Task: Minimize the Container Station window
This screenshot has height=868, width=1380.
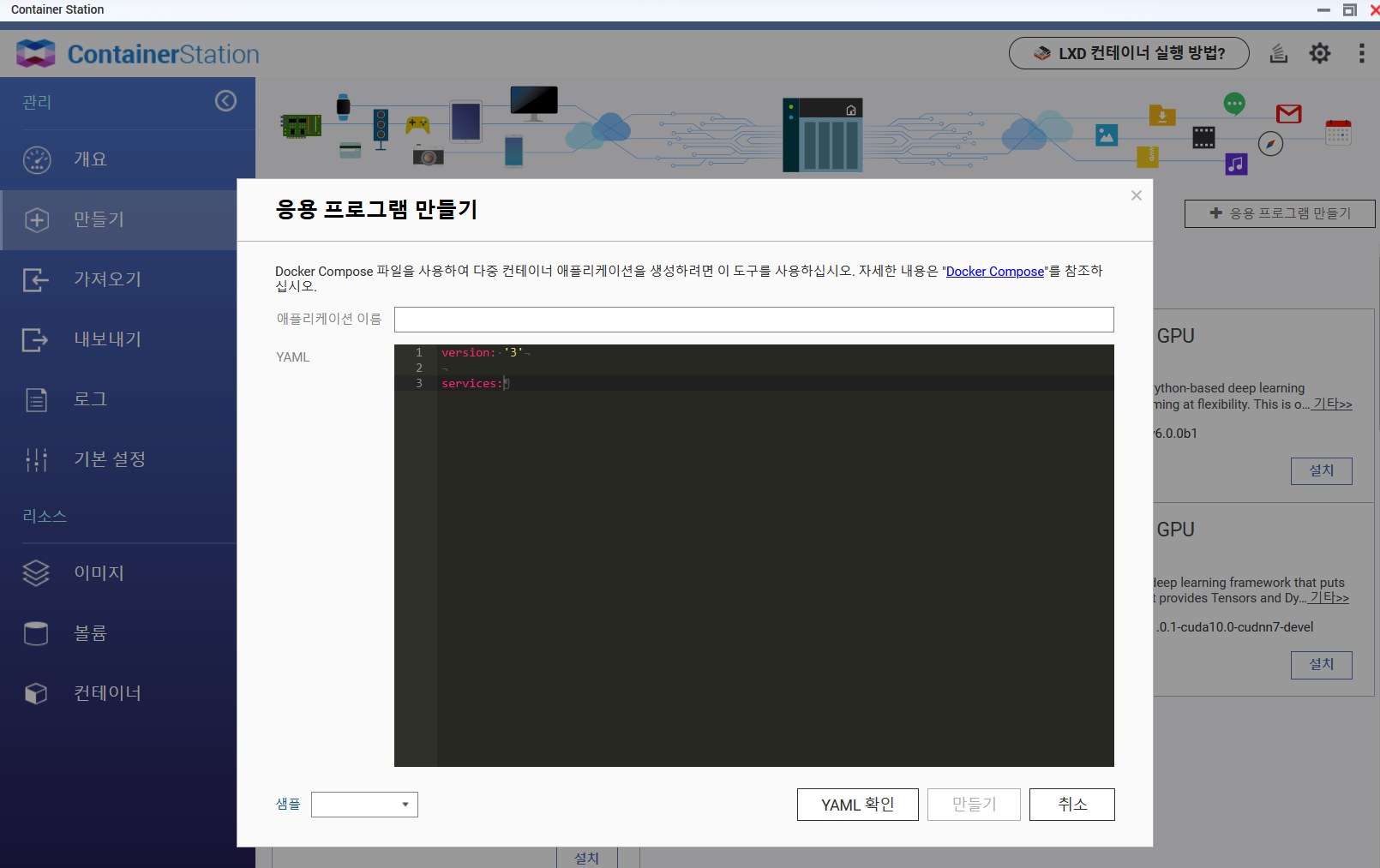Action: point(1323,9)
